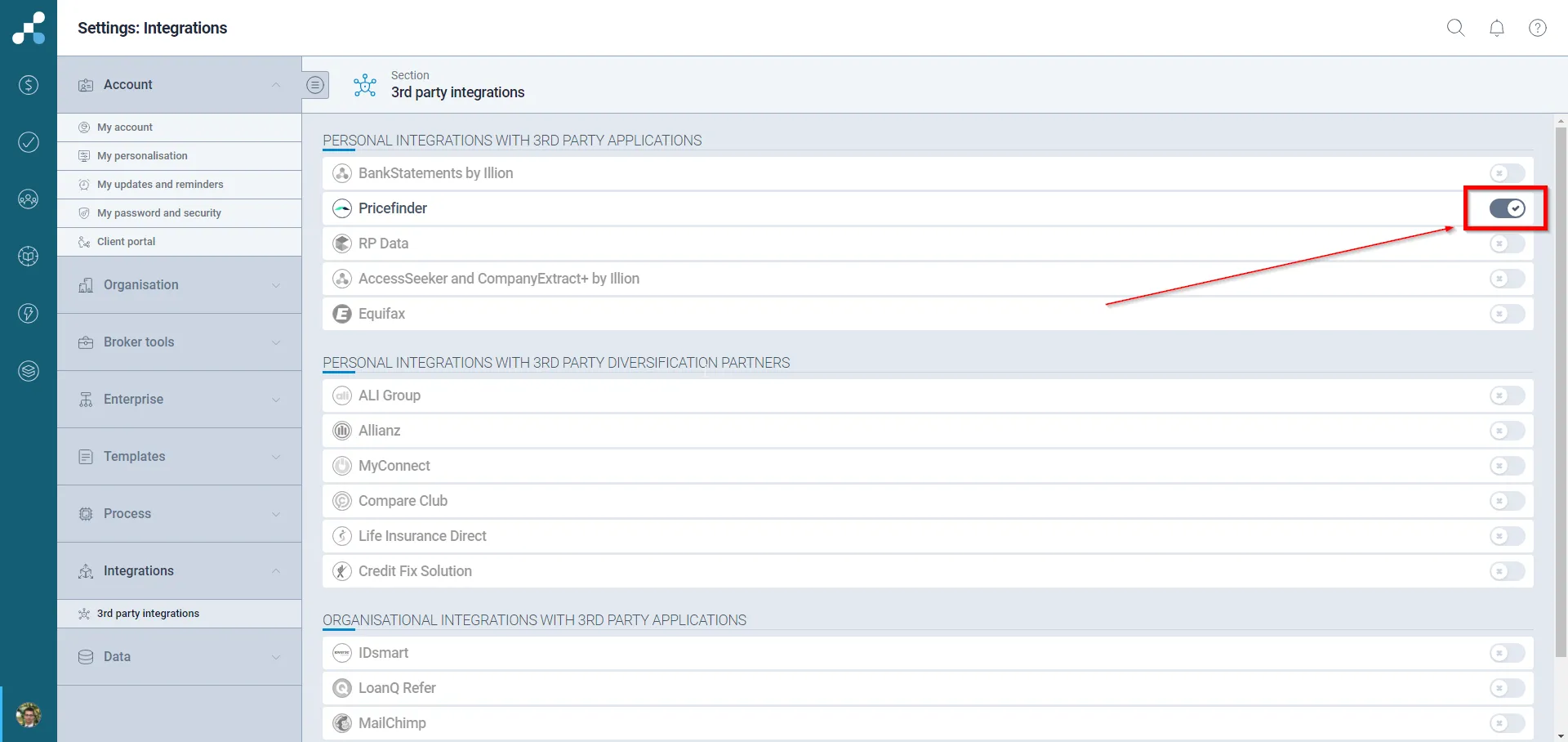Enable the LoanQ Refer toggle
This screenshot has width=1568, height=742.
point(1507,688)
